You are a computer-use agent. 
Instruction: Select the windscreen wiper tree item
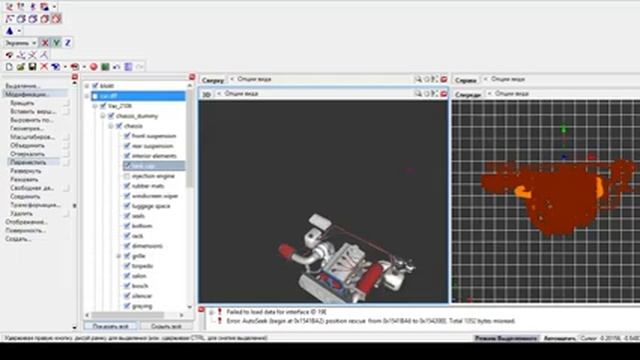(155, 196)
